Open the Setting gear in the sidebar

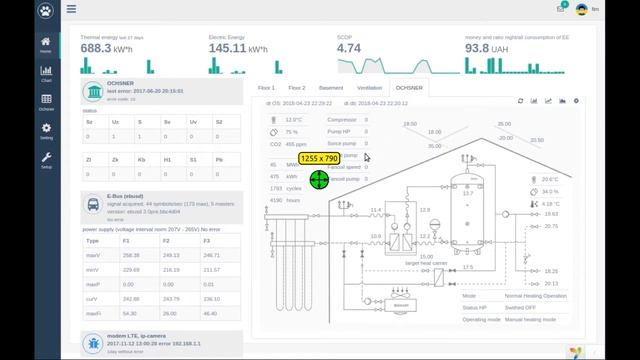[x=46, y=131]
